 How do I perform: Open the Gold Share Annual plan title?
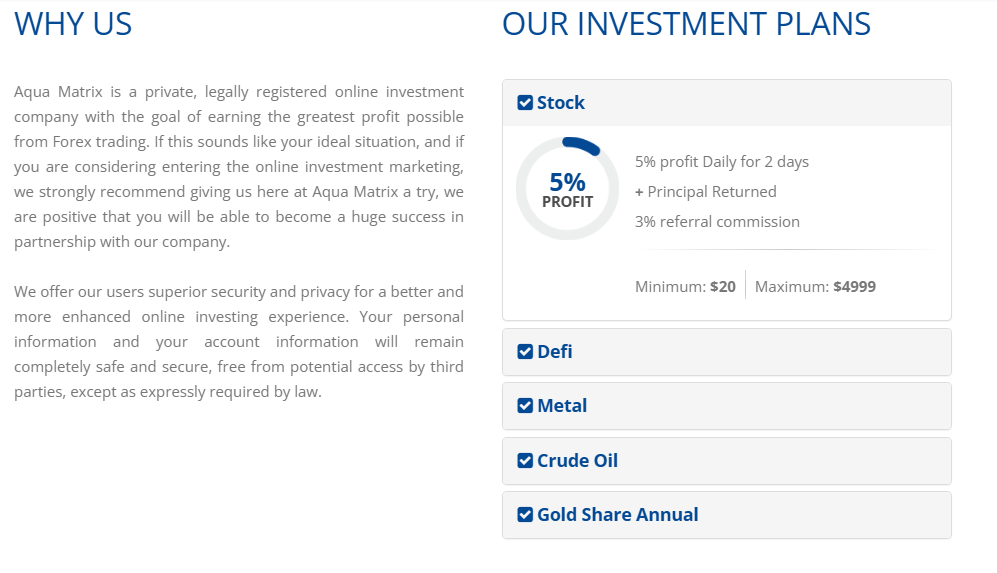(617, 515)
